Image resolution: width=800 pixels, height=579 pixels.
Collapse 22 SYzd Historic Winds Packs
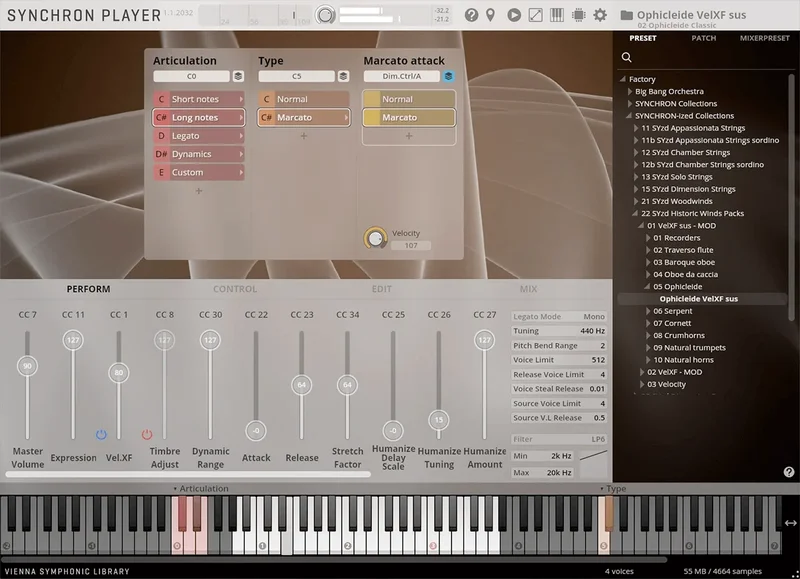point(635,213)
